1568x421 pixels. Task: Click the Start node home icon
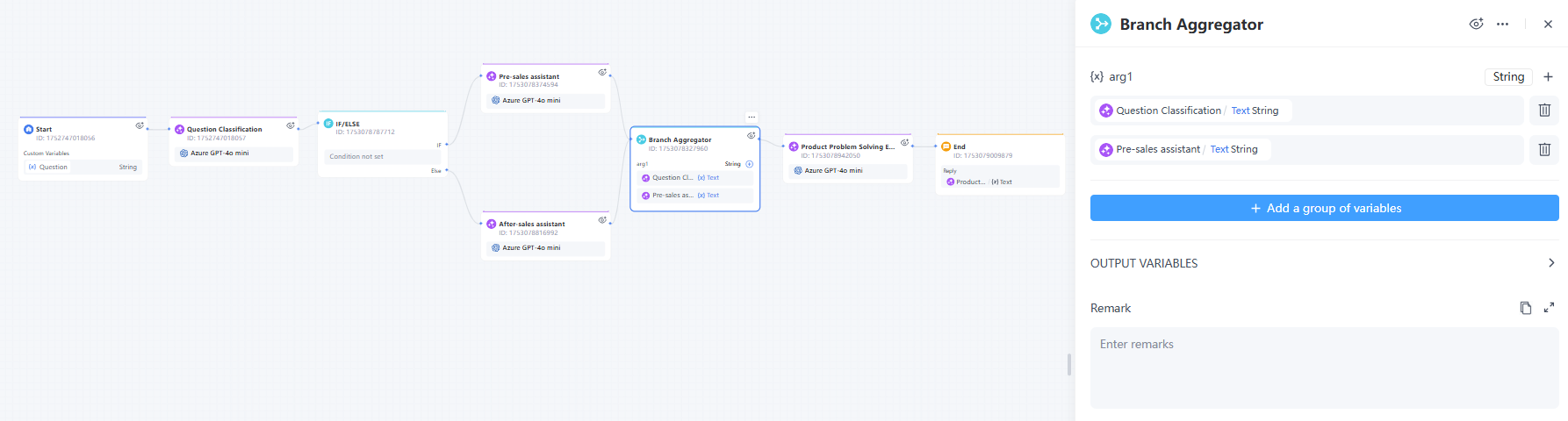[28, 129]
